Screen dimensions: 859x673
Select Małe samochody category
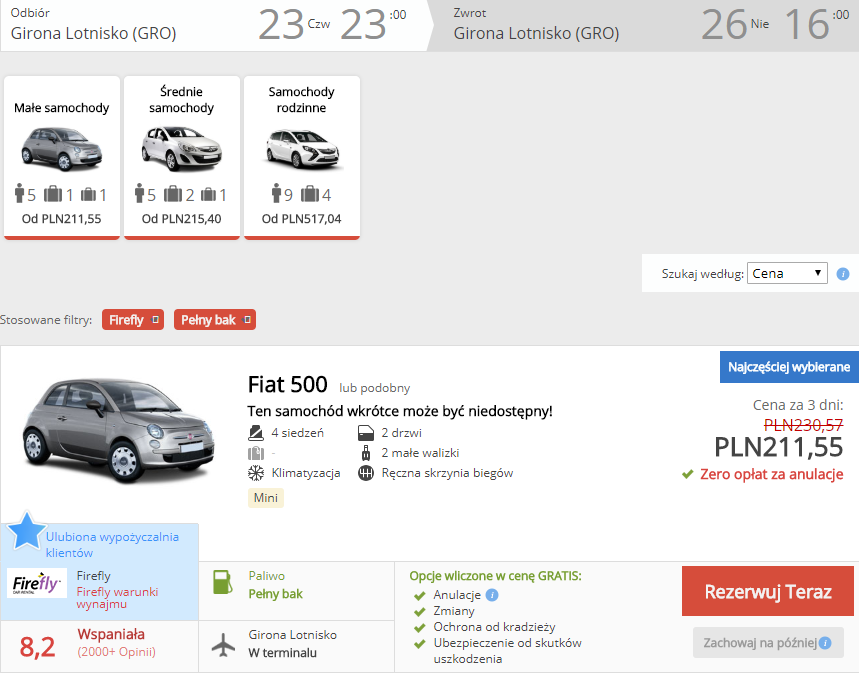[62, 158]
